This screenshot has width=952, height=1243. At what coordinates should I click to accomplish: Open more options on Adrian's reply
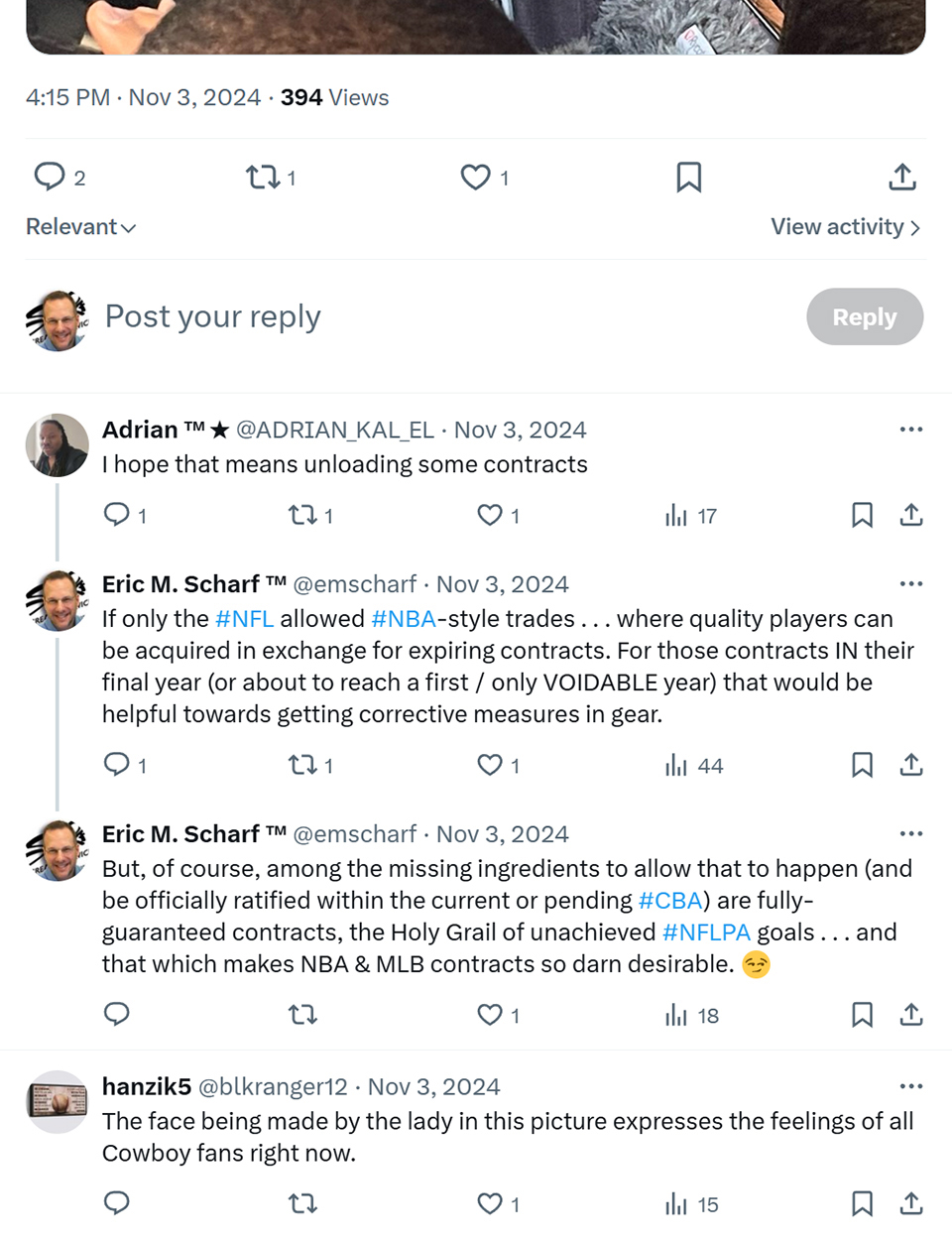coord(911,430)
